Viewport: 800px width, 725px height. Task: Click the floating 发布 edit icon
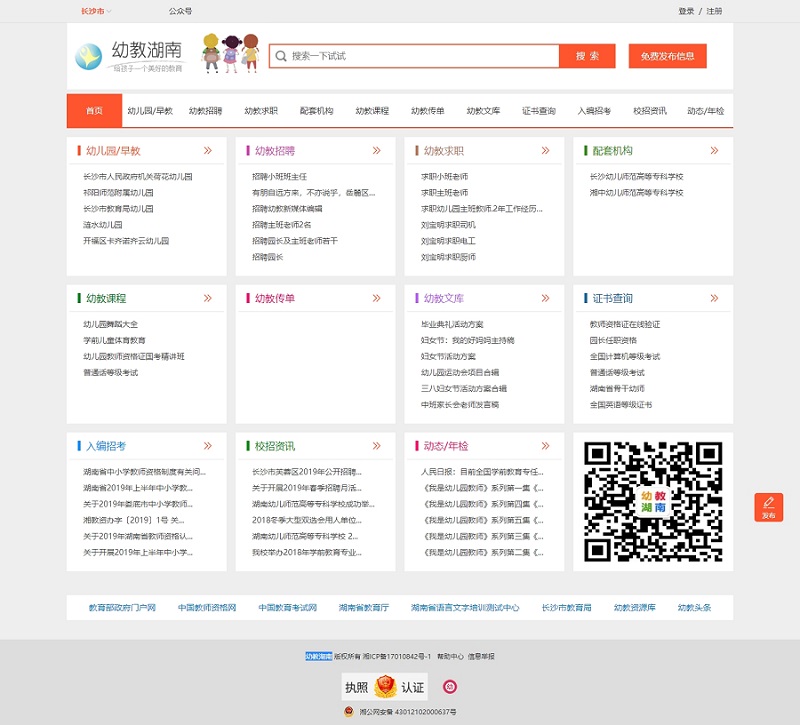[x=768, y=507]
